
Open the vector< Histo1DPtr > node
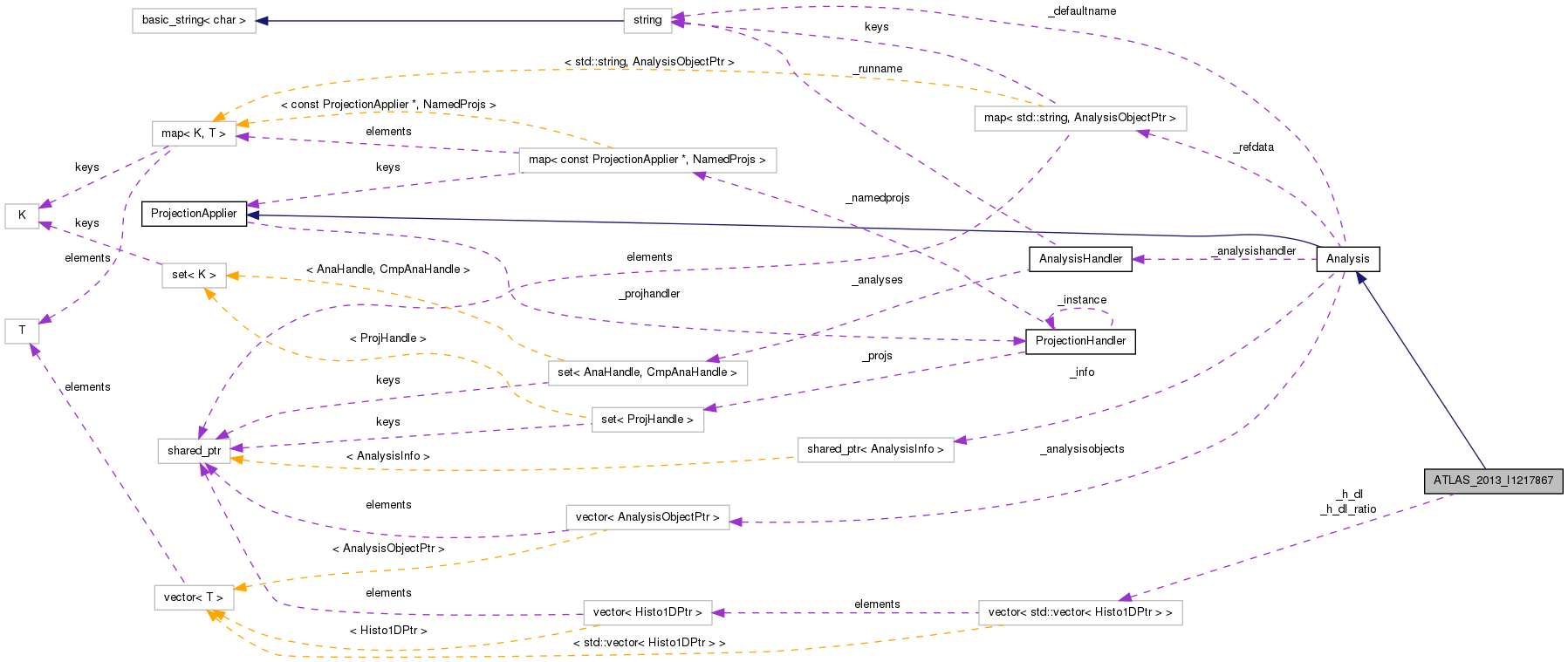click(x=647, y=612)
